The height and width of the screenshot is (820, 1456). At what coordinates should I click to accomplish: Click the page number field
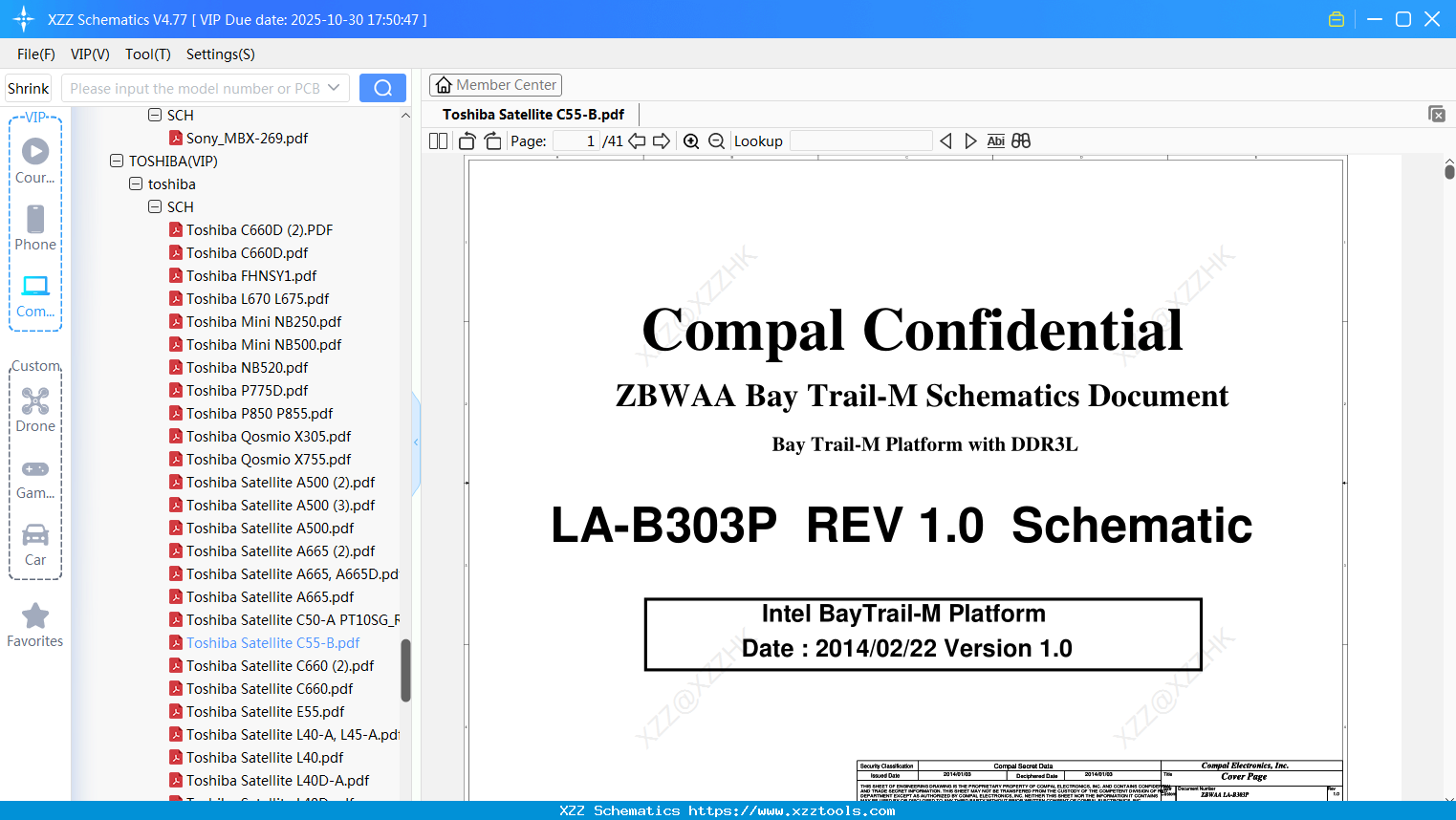coord(576,140)
